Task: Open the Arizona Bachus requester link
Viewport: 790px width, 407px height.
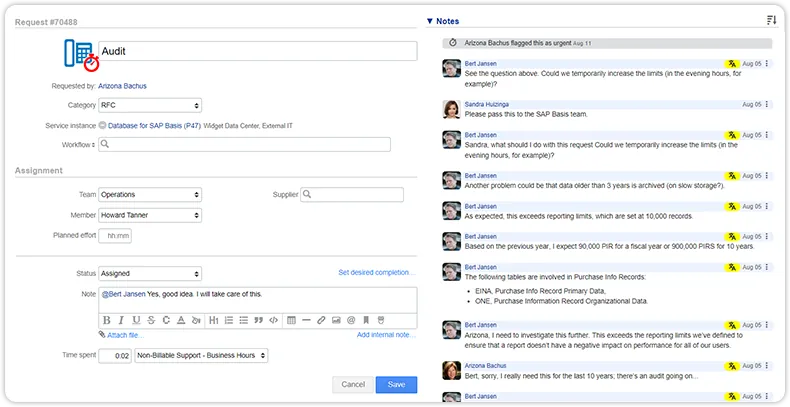Action: [122, 86]
